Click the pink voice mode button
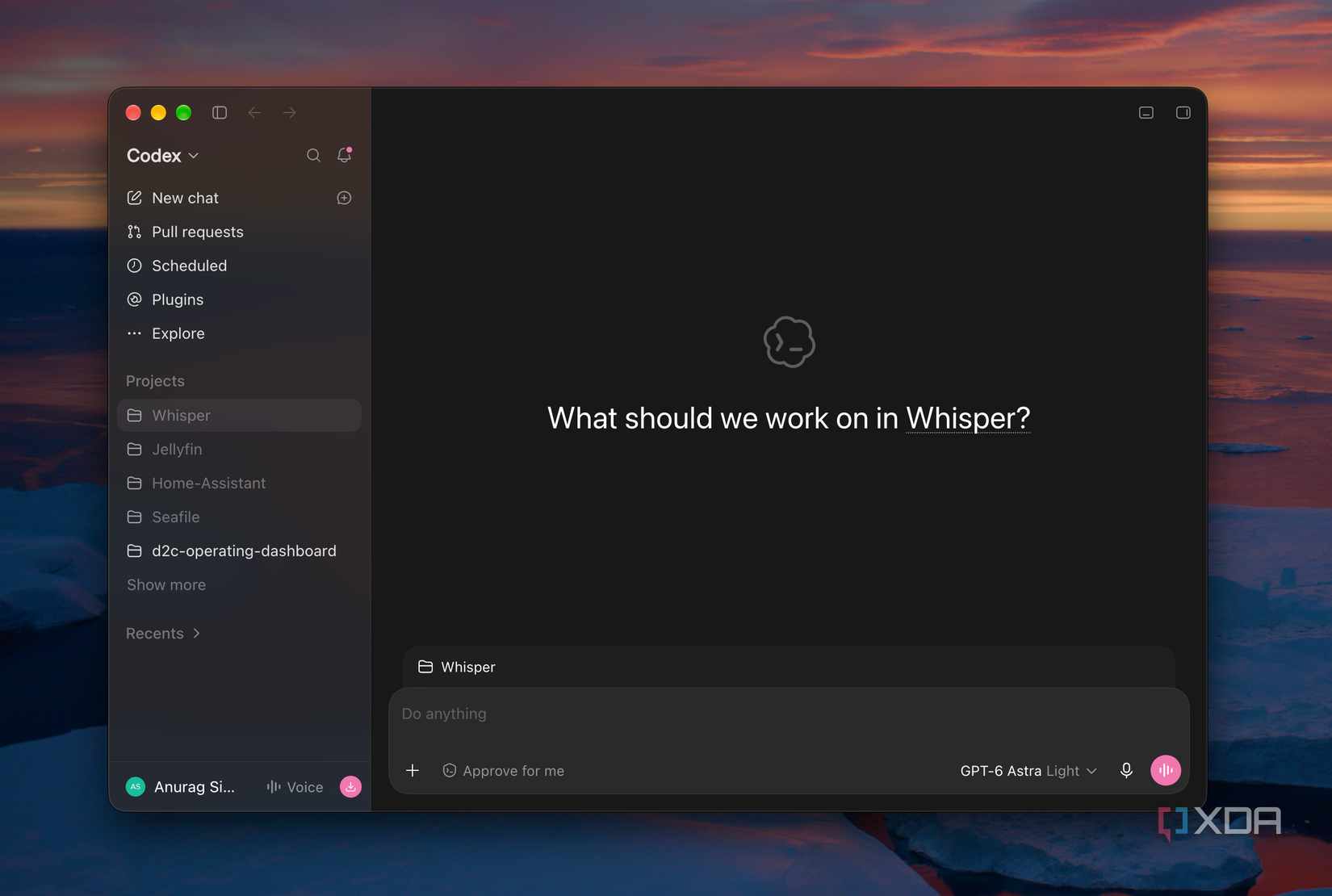 click(1166, 771)
